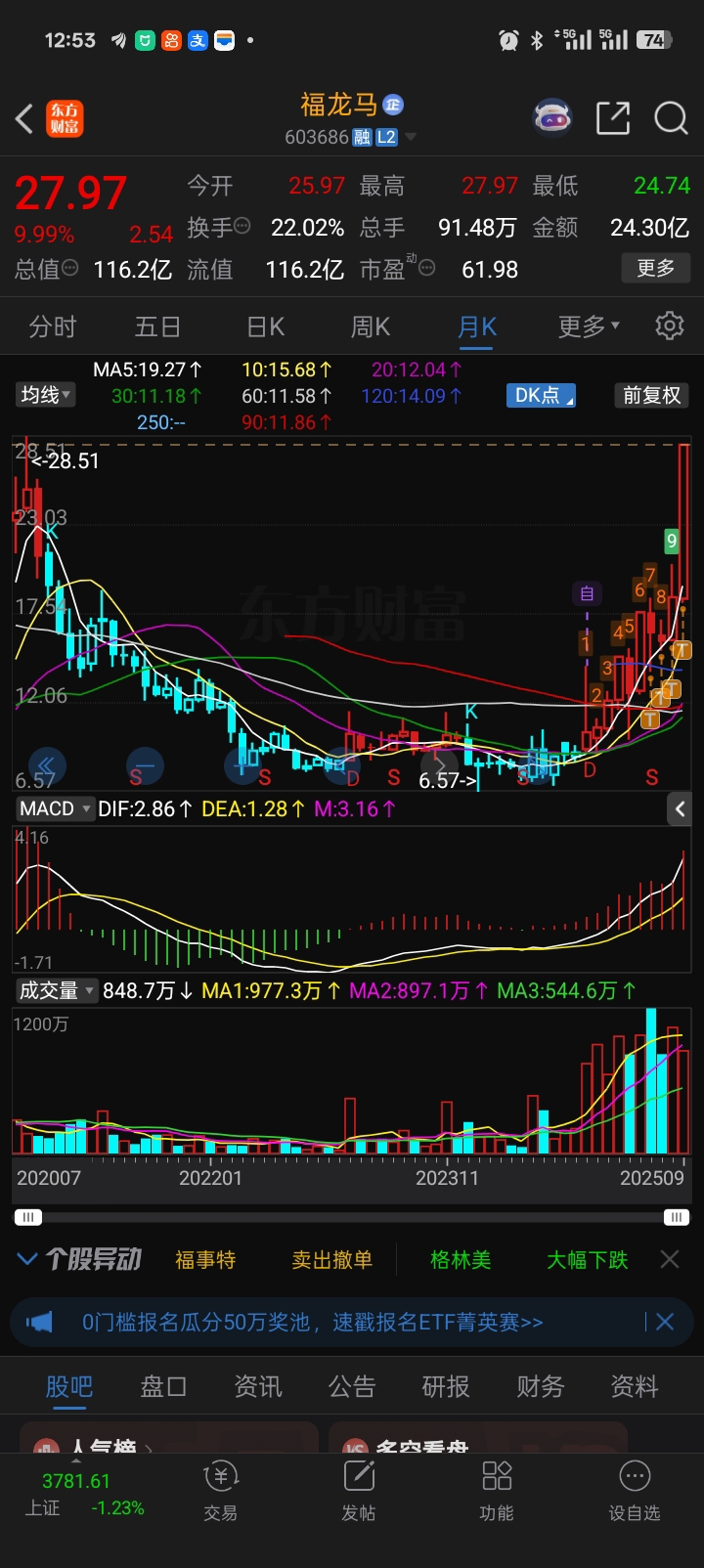Open the ETF菁英赛 signup banner link
Image resolution: width=704 pixels, height=1568 pixels.
313,1323
